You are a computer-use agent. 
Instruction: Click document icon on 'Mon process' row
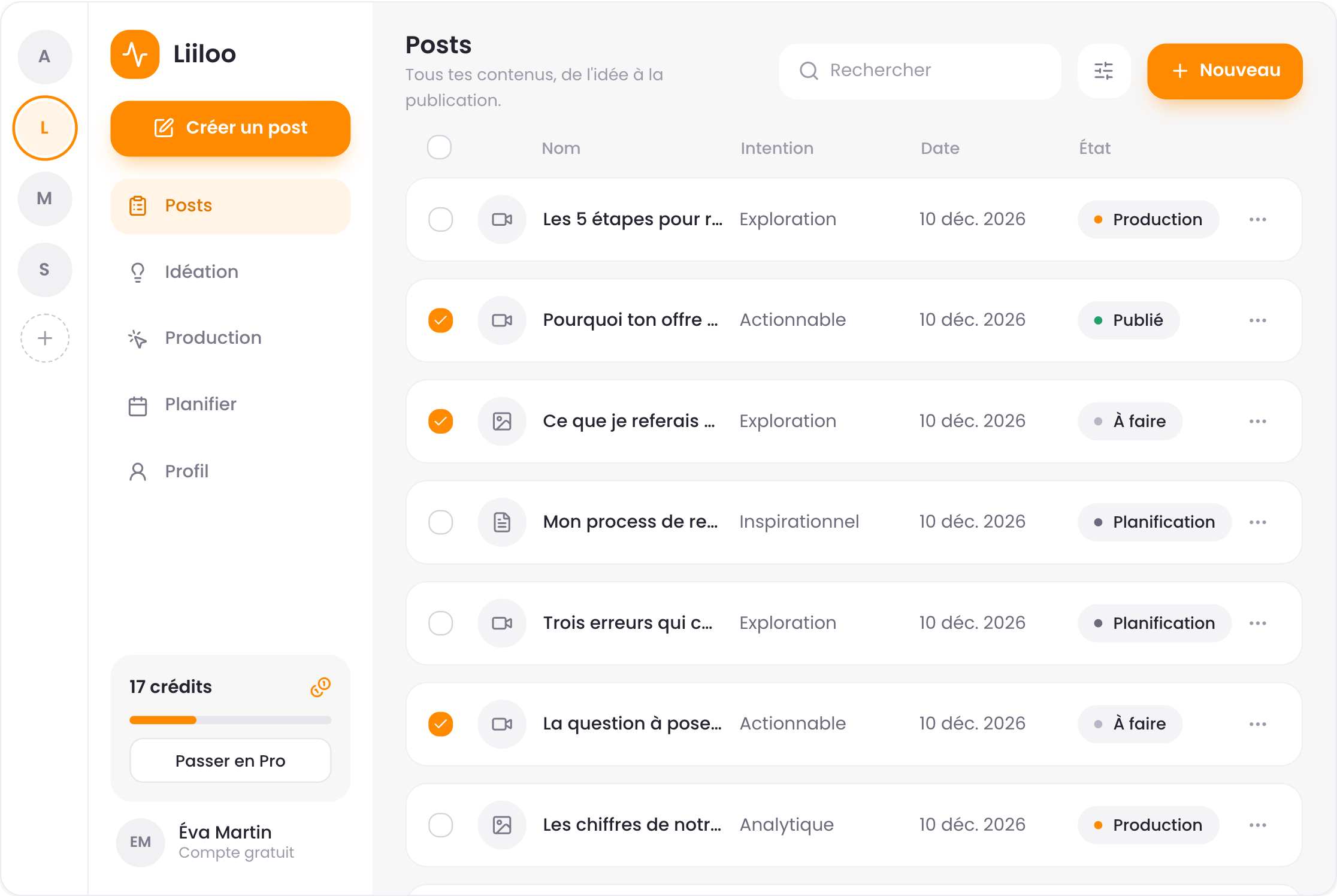coord(502,522)
